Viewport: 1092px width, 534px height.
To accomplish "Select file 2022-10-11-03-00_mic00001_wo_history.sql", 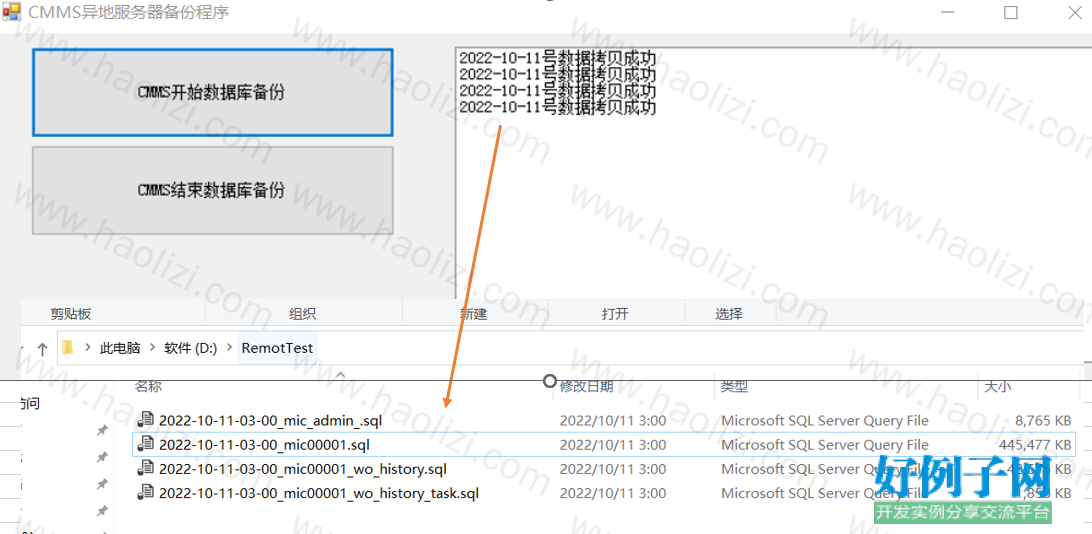I will click(x=303, y=469).
